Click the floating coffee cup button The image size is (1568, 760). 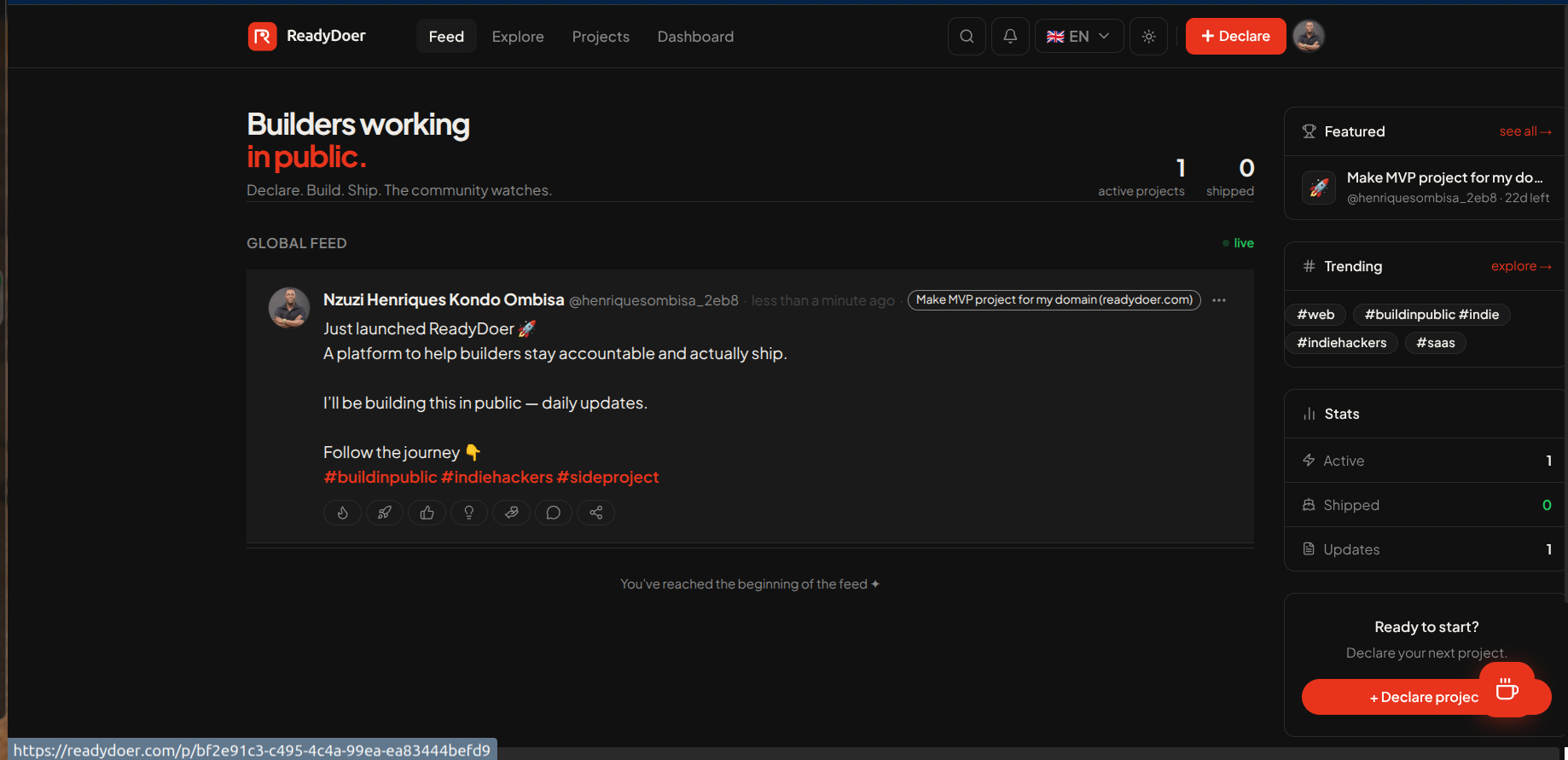click(1507, 689)
